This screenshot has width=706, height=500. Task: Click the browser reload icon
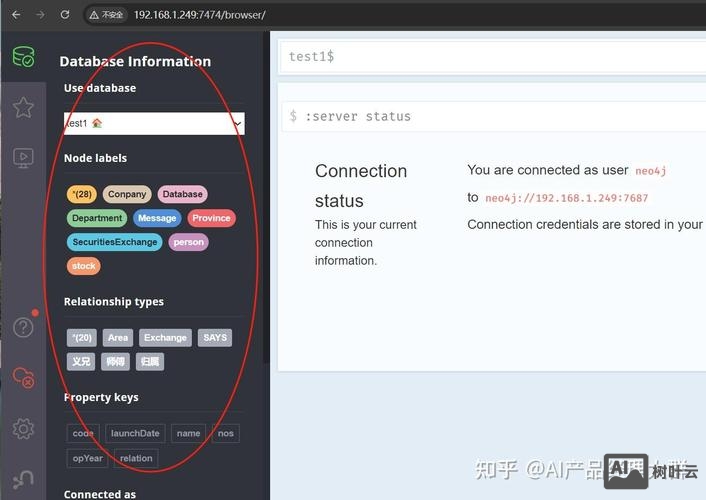tap(65, 15)
